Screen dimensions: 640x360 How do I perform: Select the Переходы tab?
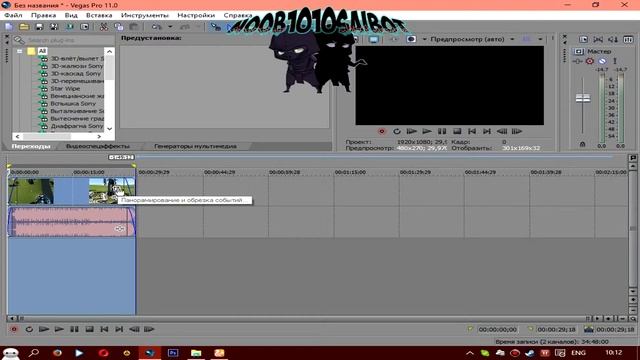pos(31,146)
